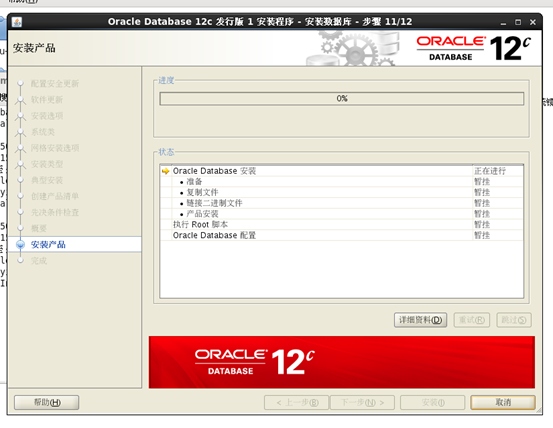This screenshot has width=553, height=428.
Task: Click the disabled 下一步(N) button
Action: pyautogui.click(x=362, y=402)
